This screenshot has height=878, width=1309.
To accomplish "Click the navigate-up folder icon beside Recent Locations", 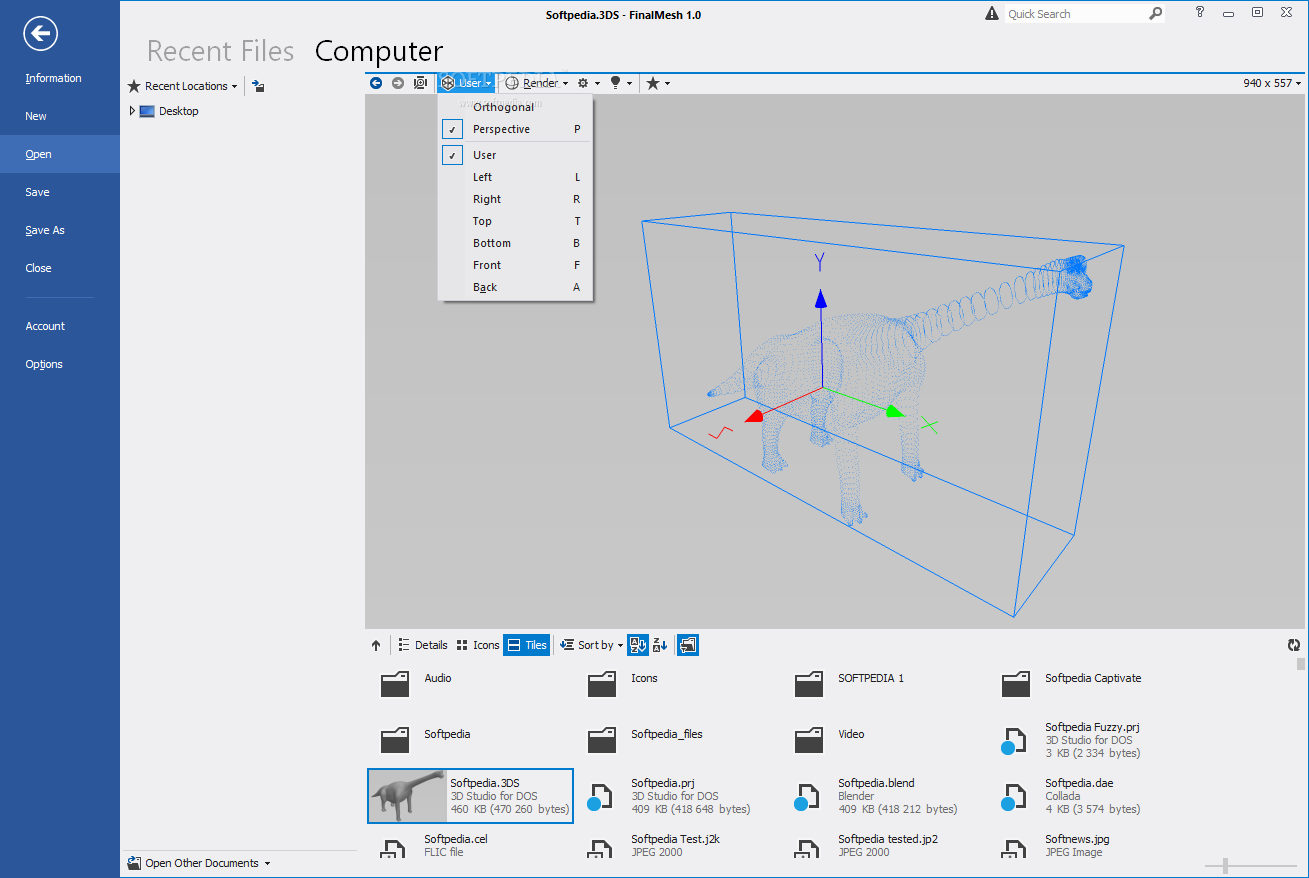I will (x=258, y=86).
